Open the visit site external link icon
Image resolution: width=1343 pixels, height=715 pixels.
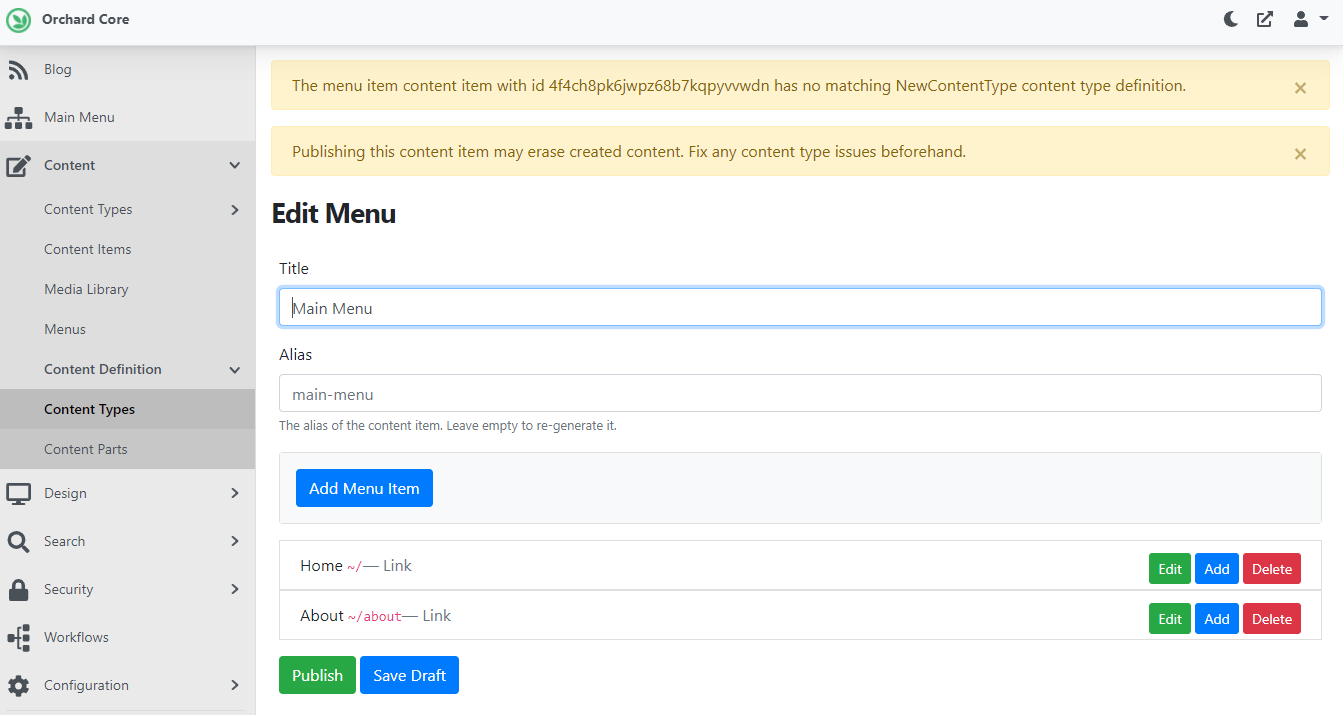pyautogui.click(x=1265, y=19)
